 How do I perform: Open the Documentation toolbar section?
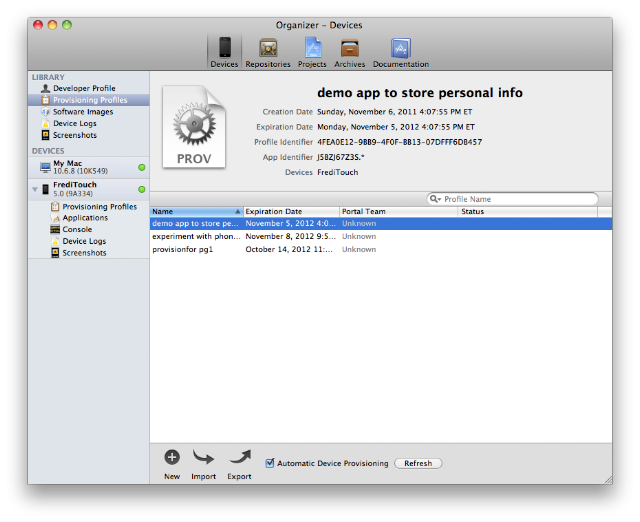pyautogui.click(x=401, y=52)
